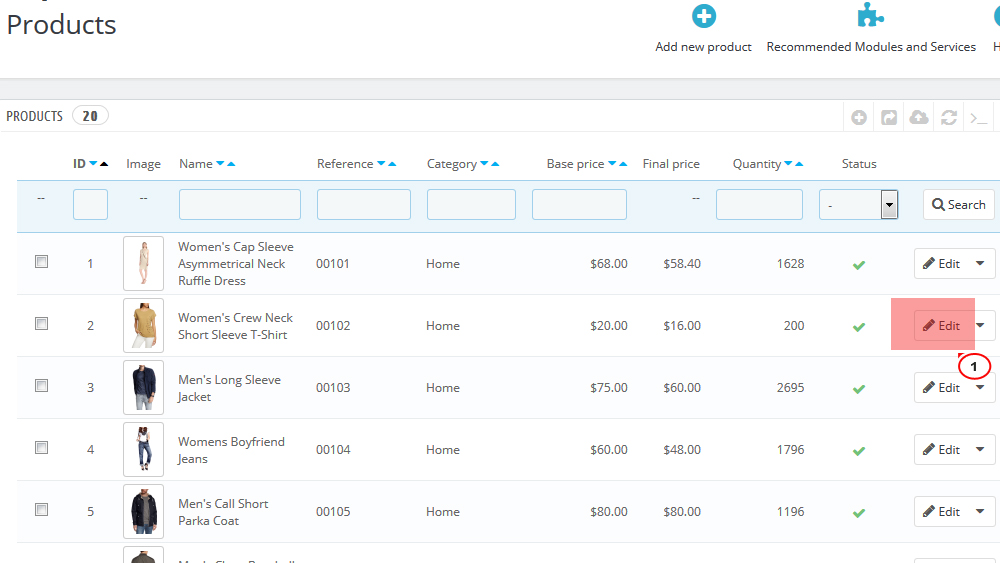Viewport: 1000px width, 563px height.
Task: Select checkbox for product ID 3
Action: [x=41, y=385]
